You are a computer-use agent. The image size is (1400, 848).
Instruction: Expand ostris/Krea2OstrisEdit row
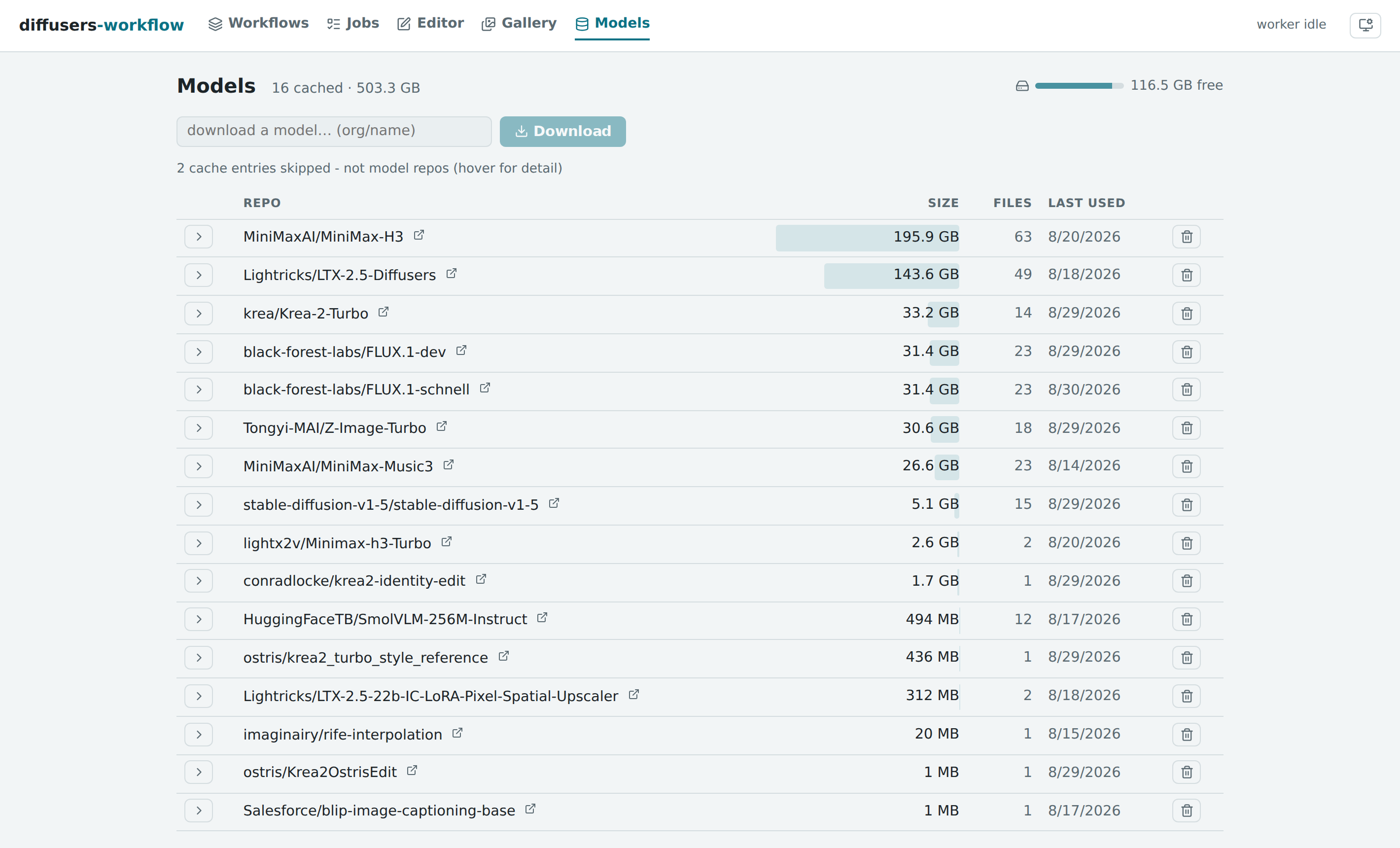[198, 773]
